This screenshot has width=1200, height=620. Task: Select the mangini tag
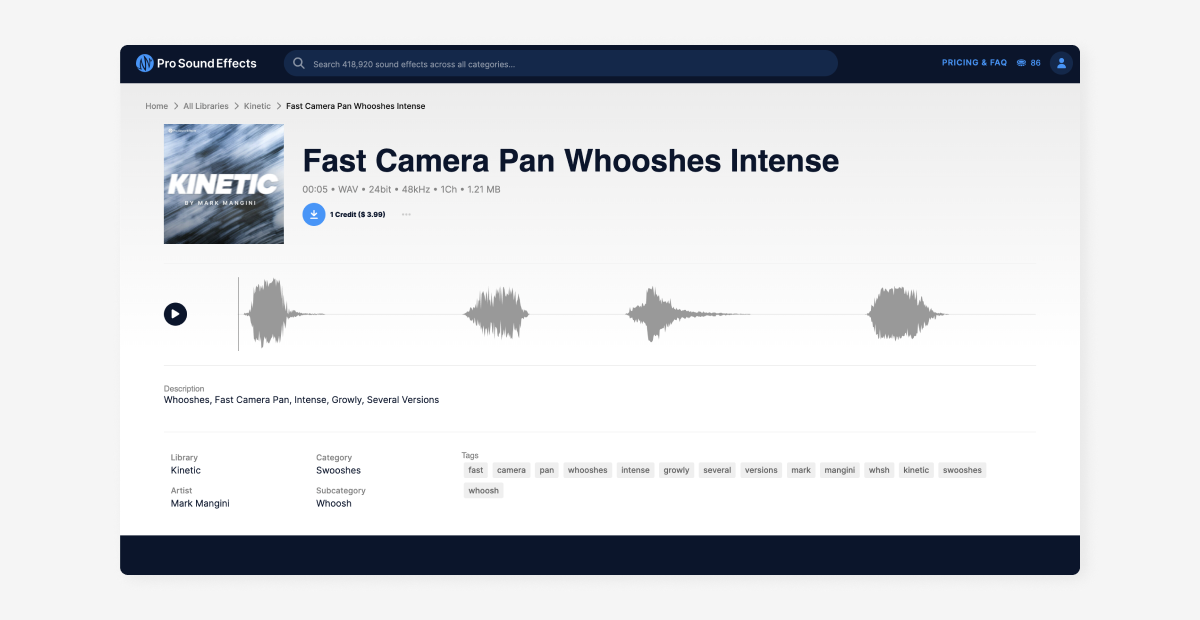pos(839,469)
